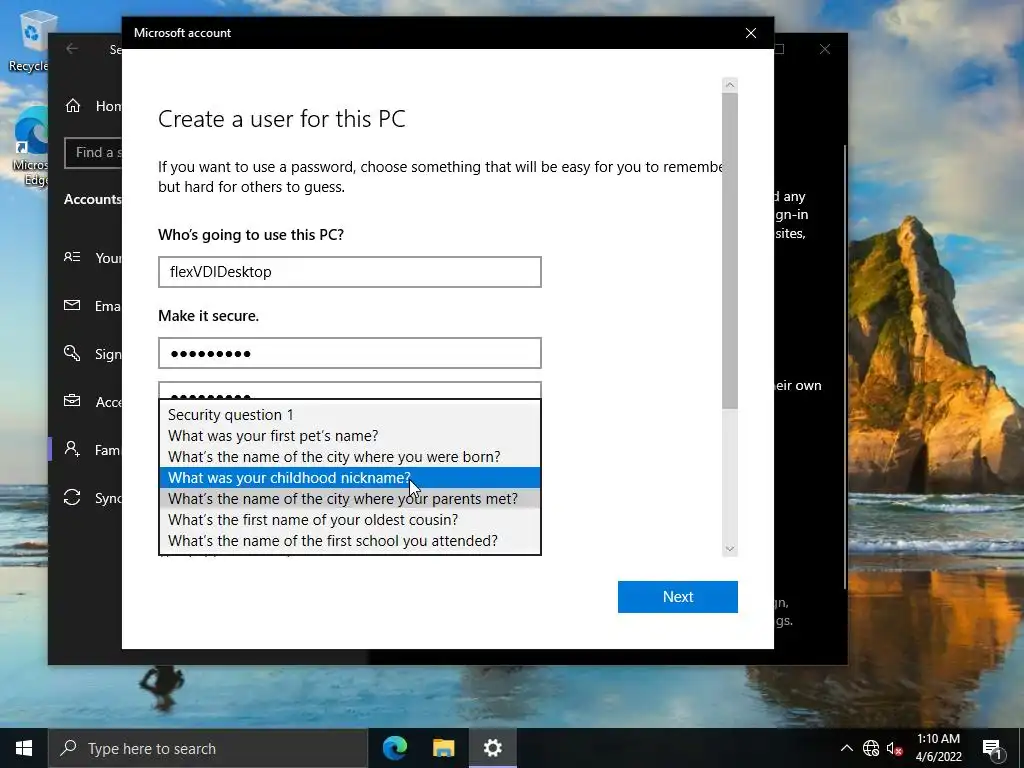The image size is (1024, 768).
Task: Click the Next button
Action: click(x=677, y=597)
